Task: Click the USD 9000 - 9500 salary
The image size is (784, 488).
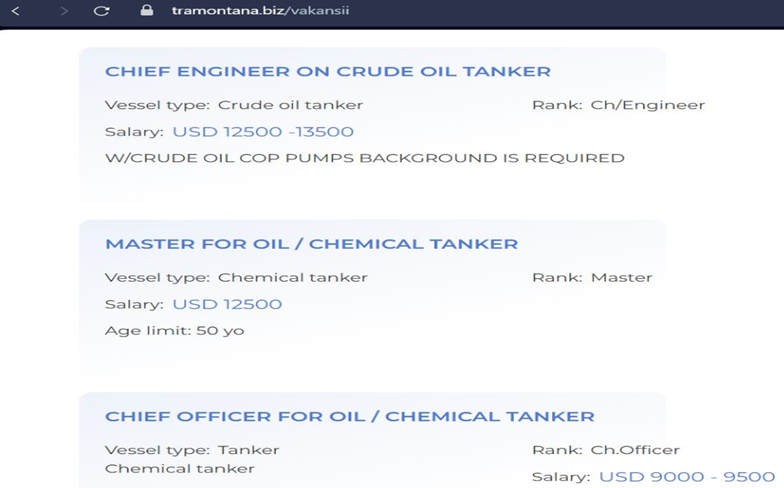Action: point(687,476)
